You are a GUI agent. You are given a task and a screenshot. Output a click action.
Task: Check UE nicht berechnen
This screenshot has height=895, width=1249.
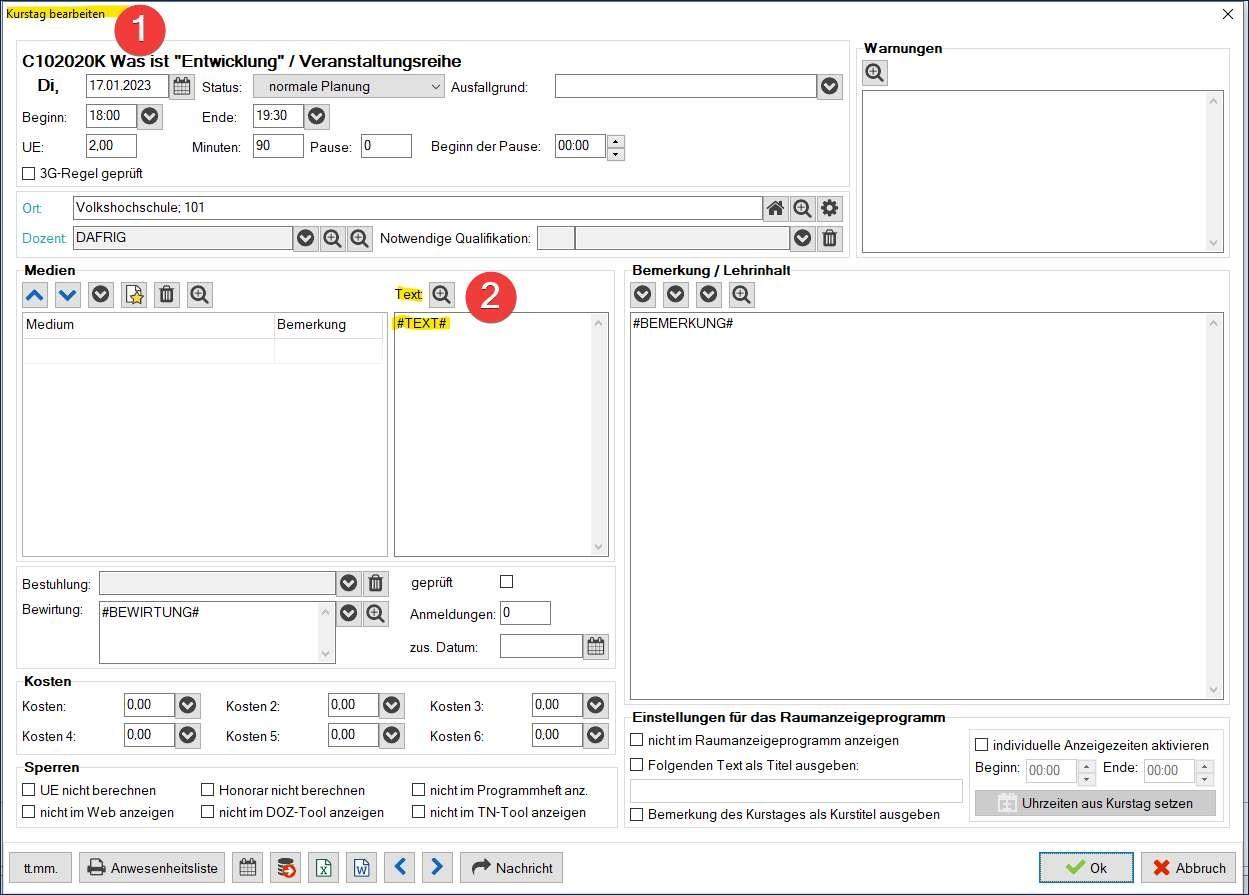(29, 790)
